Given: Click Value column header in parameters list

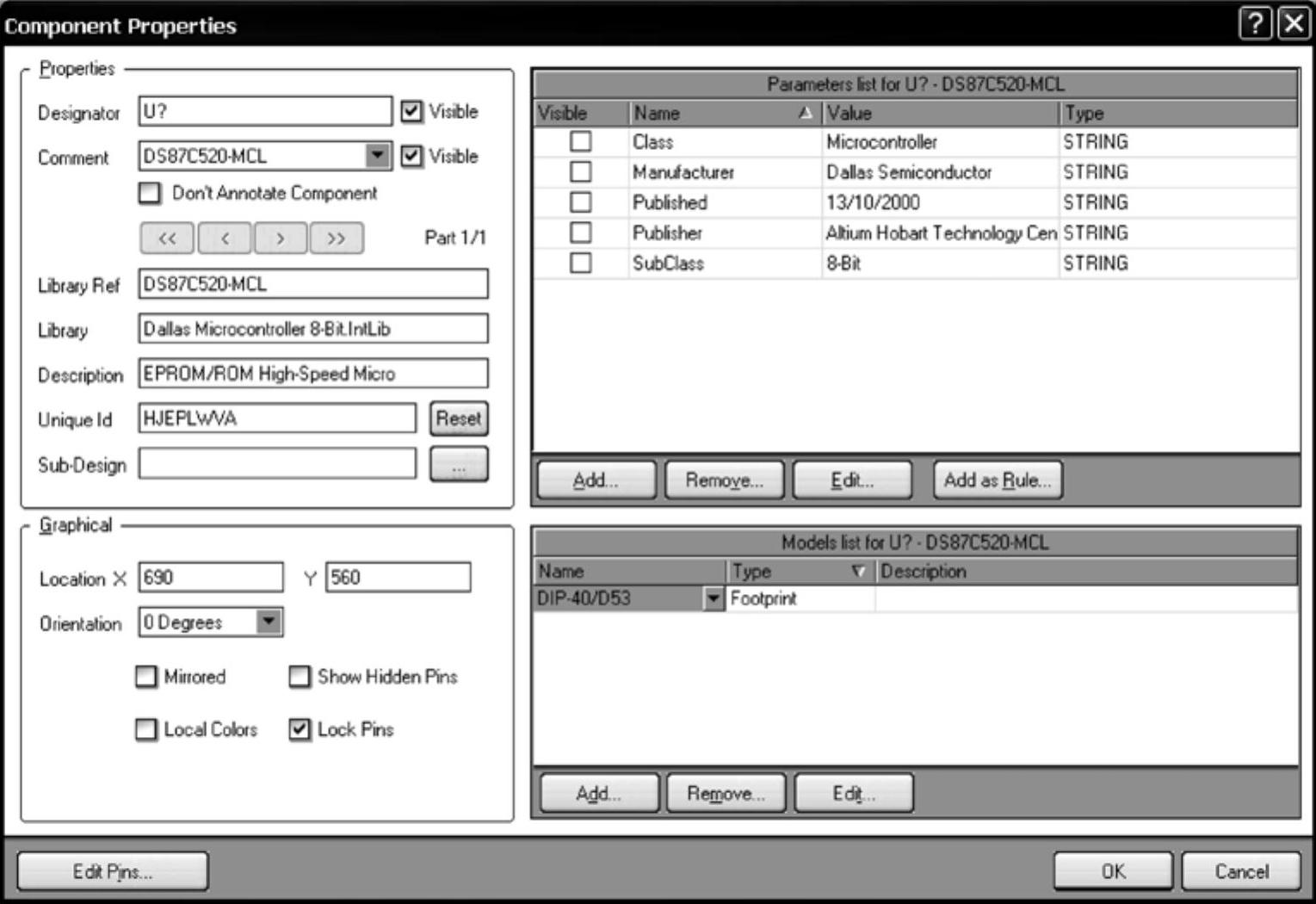Looking at the screenshot, I should [940, 113].
